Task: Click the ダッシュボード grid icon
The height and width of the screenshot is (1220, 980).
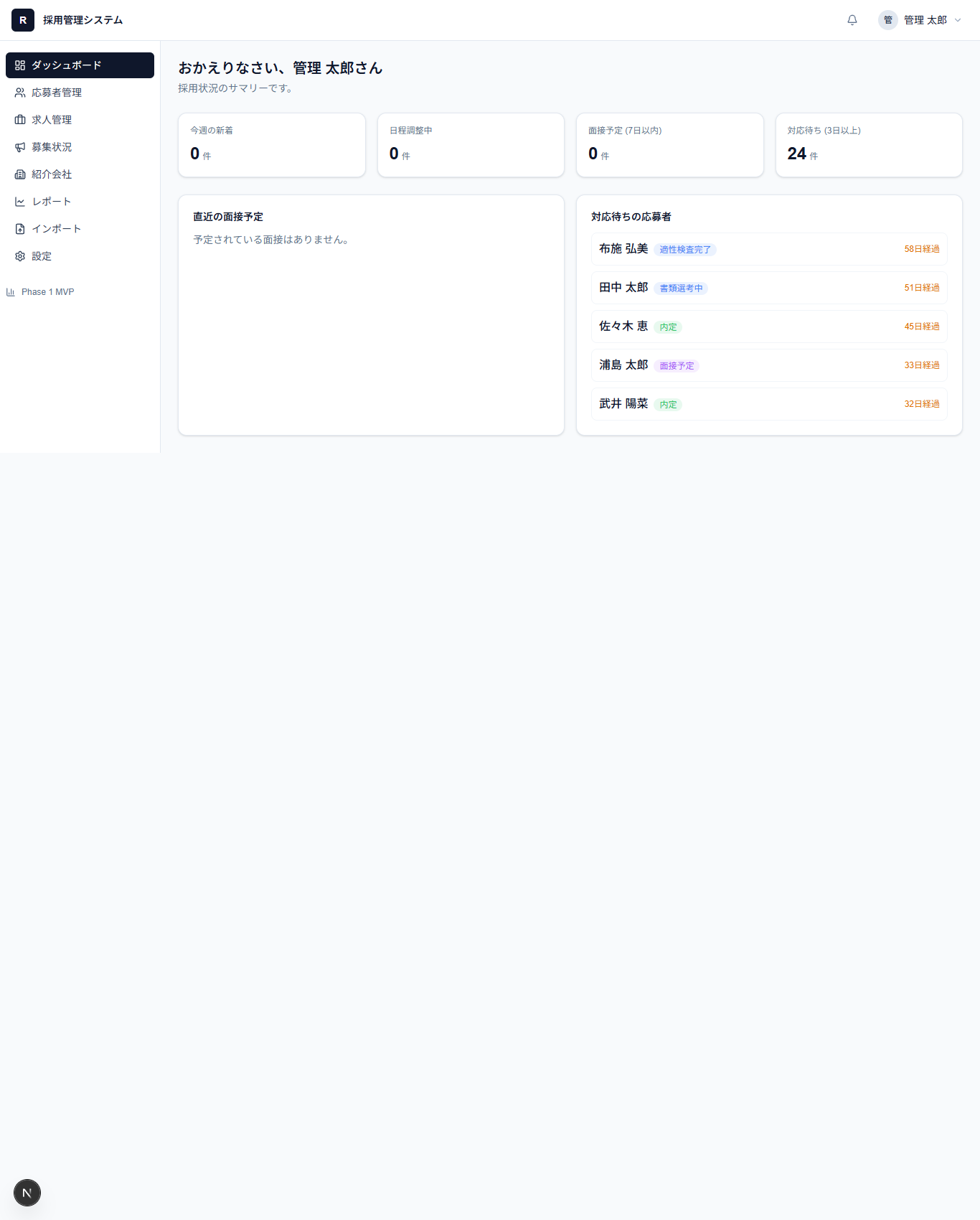Action: [20, 65]
